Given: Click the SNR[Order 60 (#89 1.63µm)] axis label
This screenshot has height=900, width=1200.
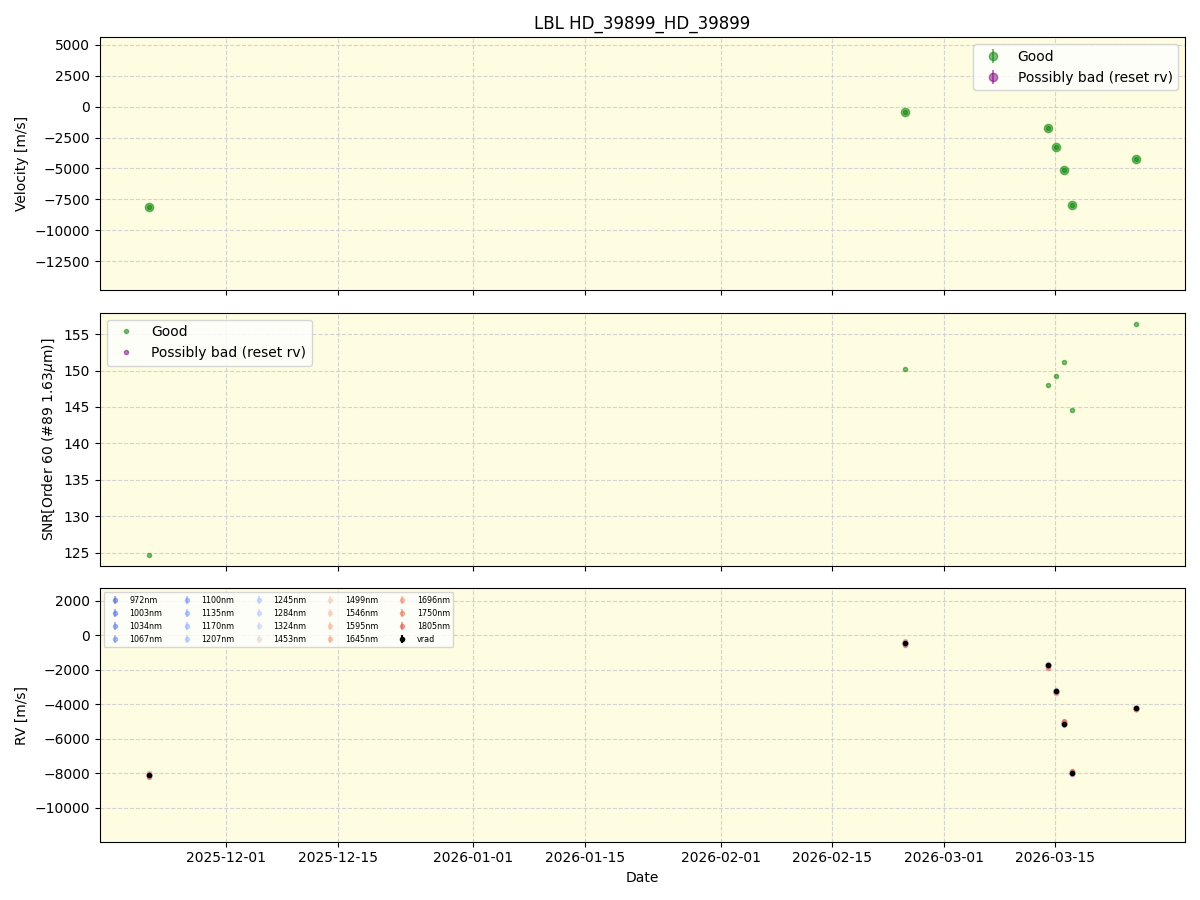Looking at the screenshot, I should [48, 439].
